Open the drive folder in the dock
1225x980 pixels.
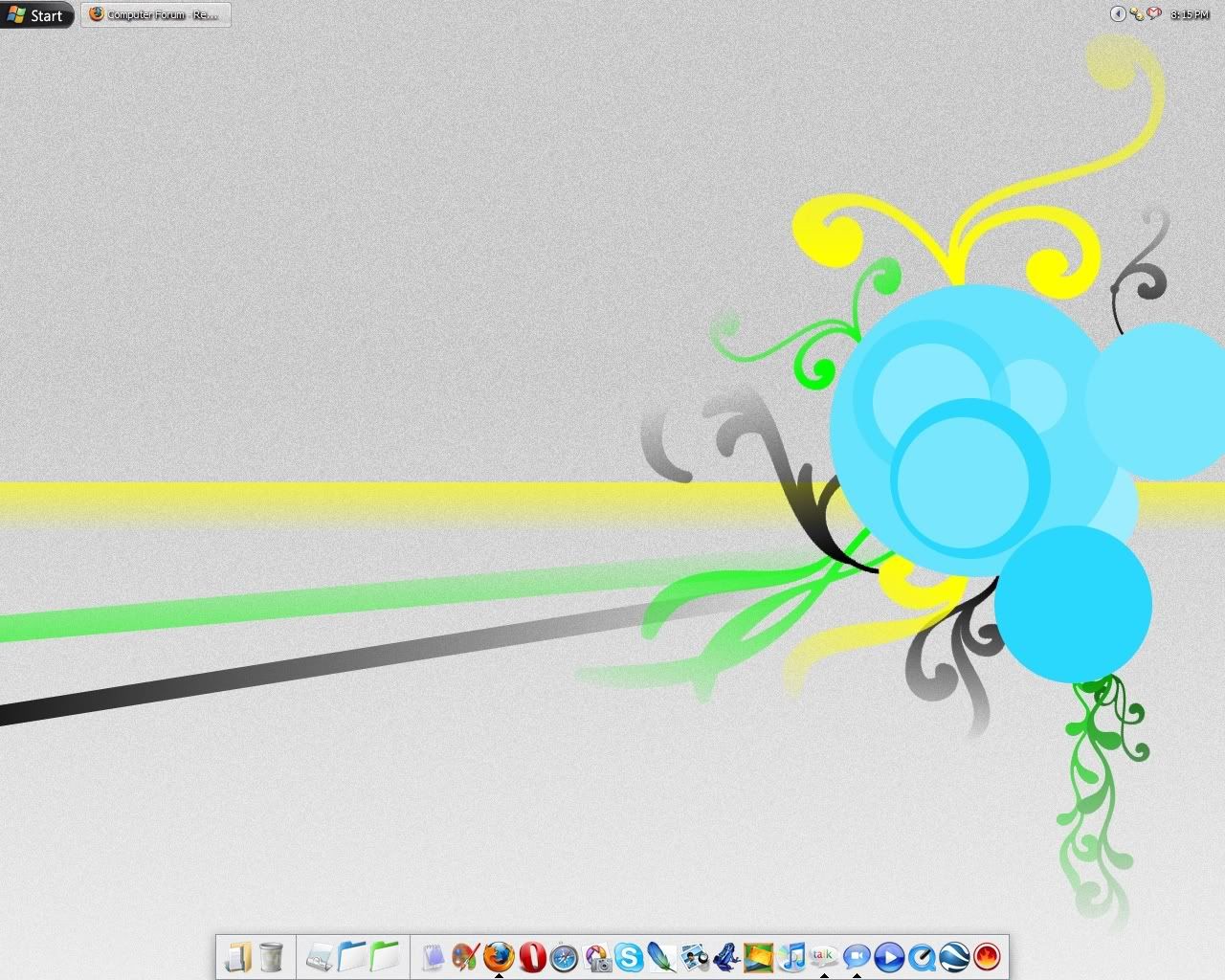pyautogui.click(x=320, y=956)
